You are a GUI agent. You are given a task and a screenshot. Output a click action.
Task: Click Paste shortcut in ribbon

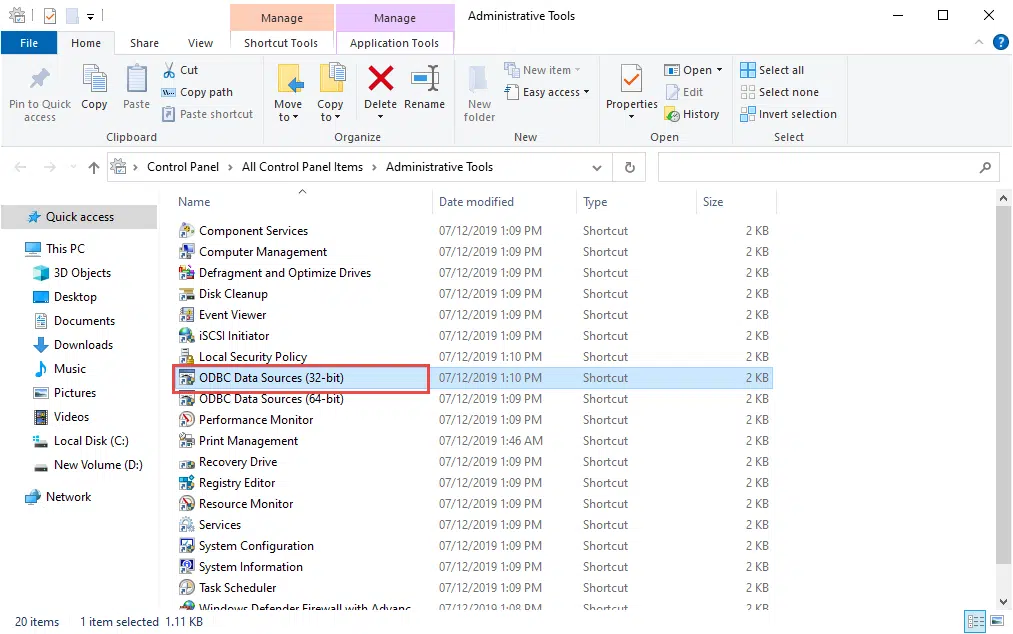tap(207, 114)
